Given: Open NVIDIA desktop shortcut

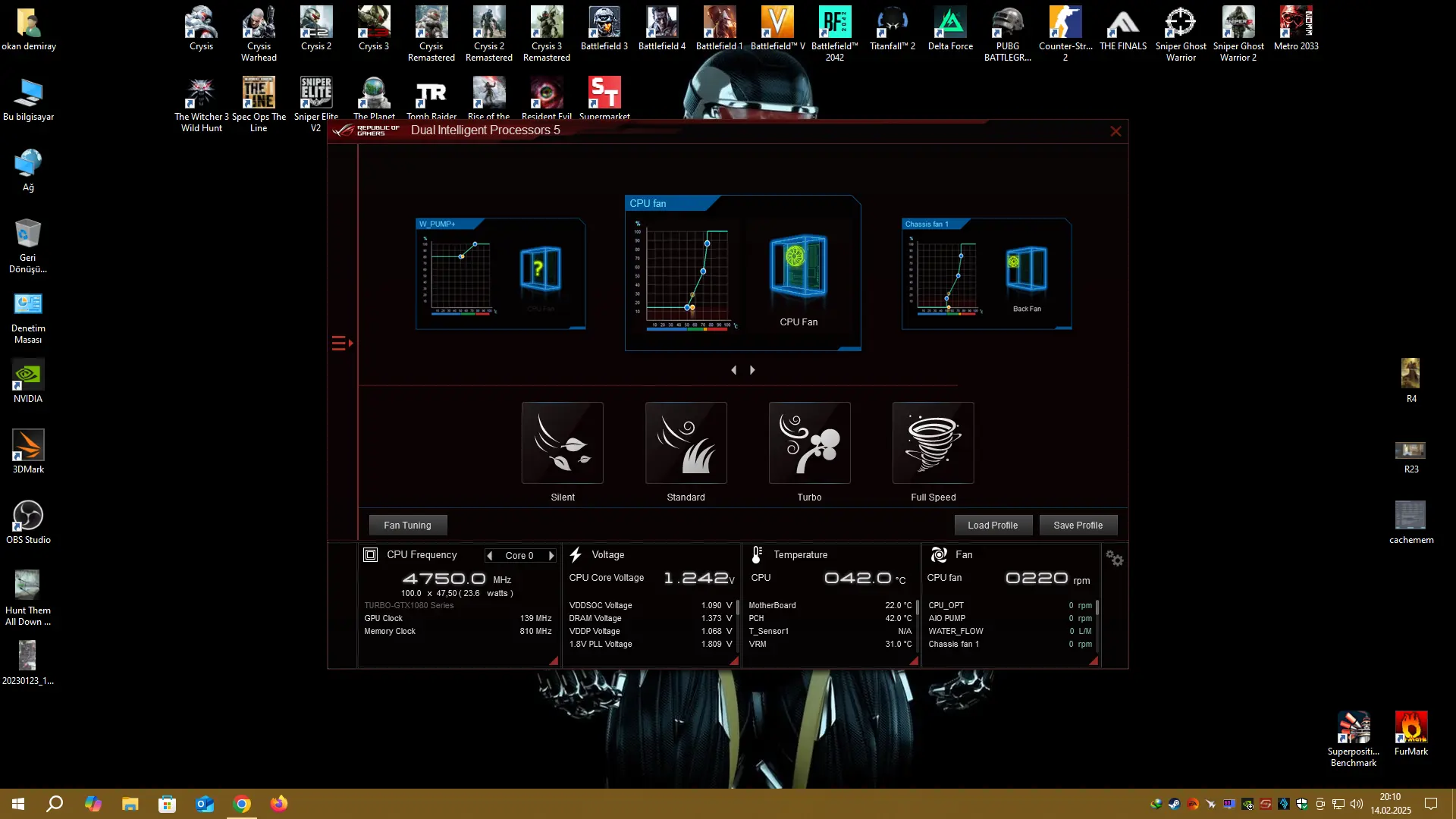Looking at the screenshot, I should 28,381.
